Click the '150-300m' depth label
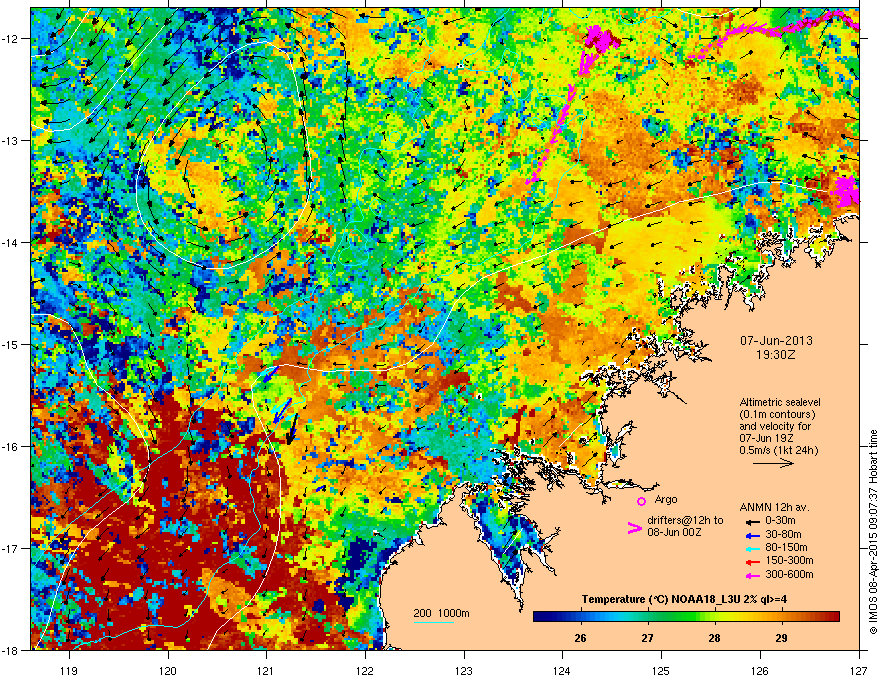Screen dimensions: 880x680 (x=789, y=560)
